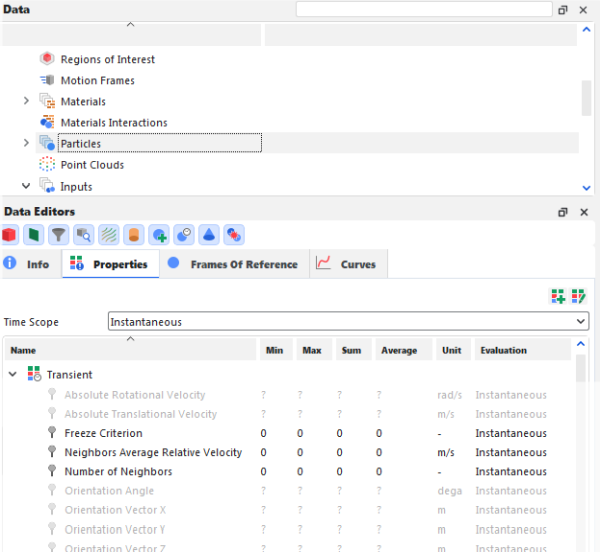Click the green plane process icon
Image resolution: width=600 pixels, height=552 pixels.
click(x=33, y=234)
